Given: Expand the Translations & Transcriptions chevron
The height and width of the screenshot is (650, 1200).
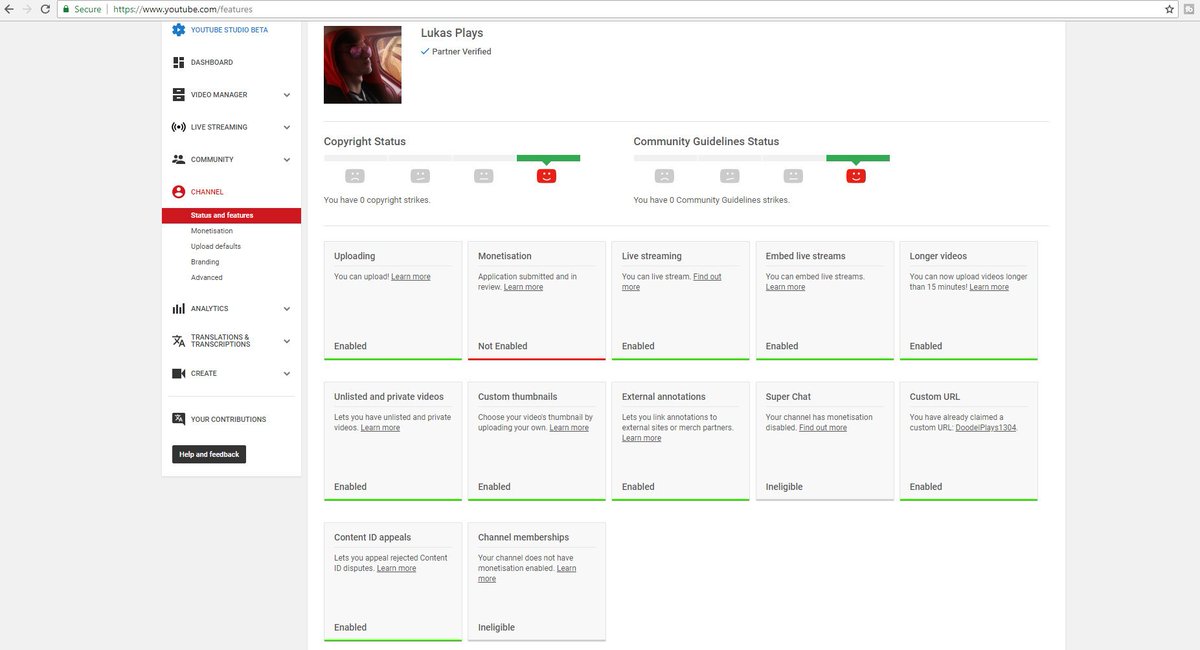Looking at the screenshot, I should point(286,341).
